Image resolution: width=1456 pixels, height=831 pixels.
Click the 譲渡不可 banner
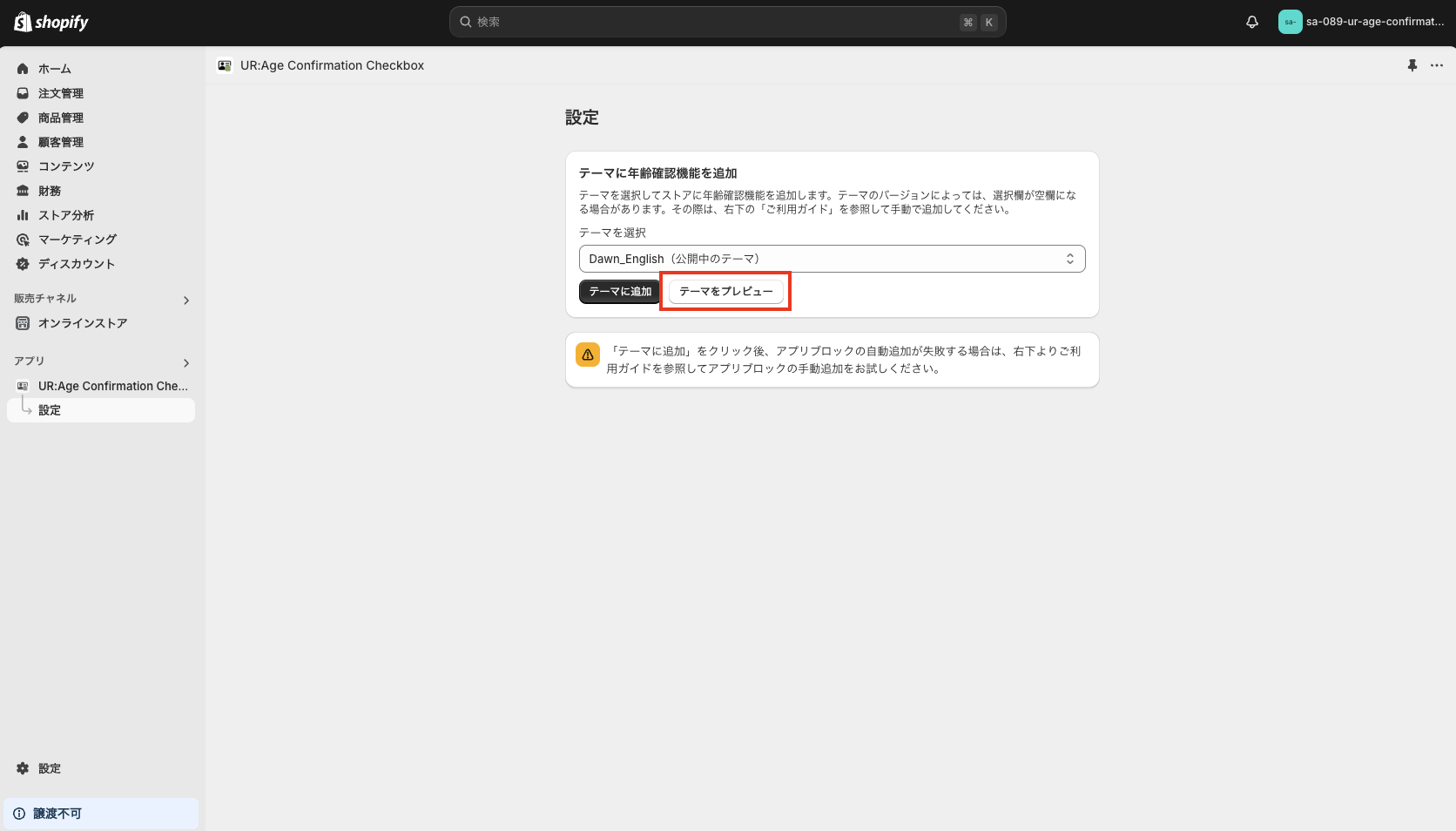[x=101, y=814]
